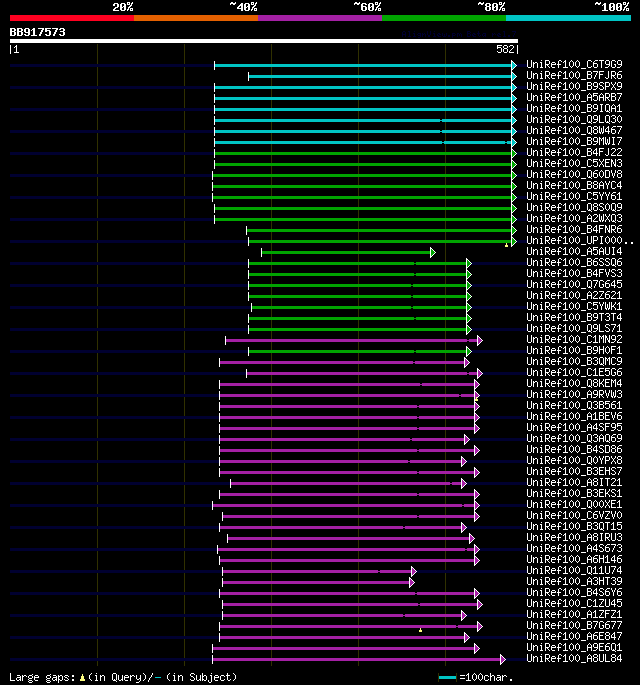
Task: Click the start tick of the UniRef100_C1MN92 alignment
Action: 225,340
